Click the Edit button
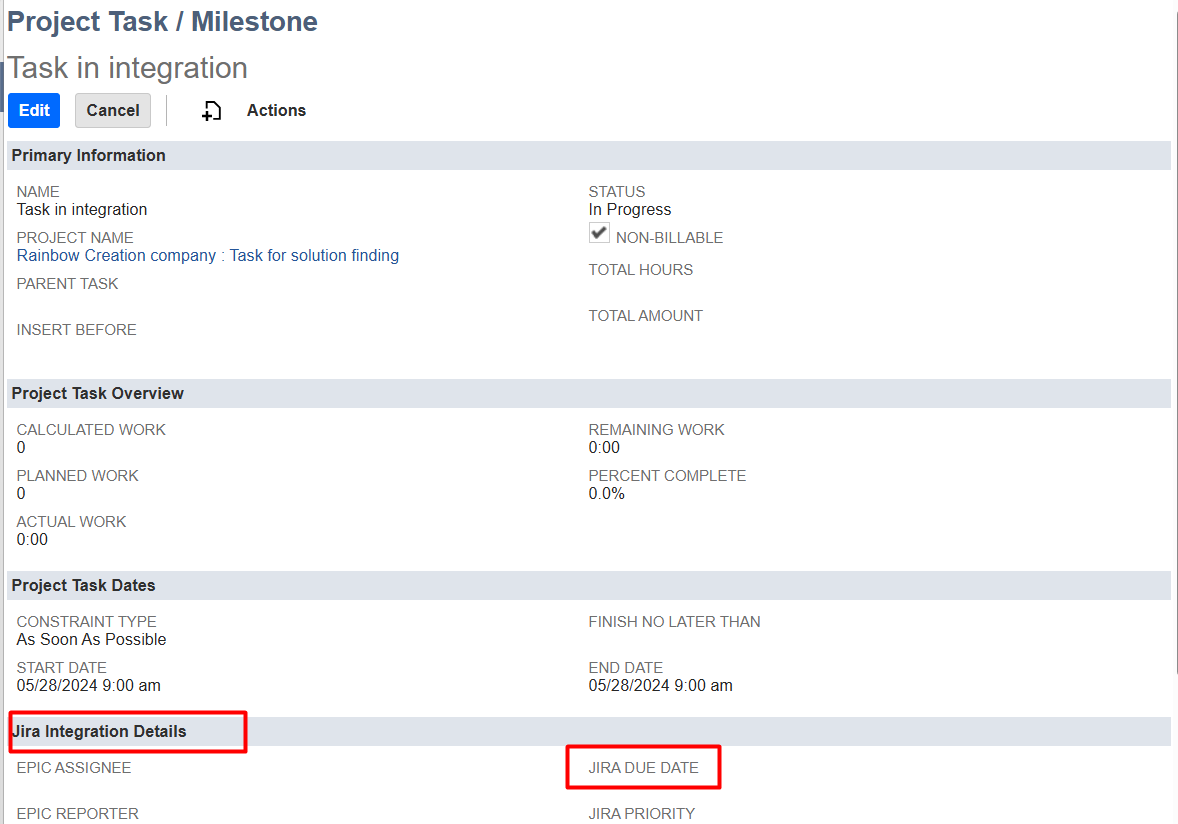Viewport: 1178px width, 824px height. pyautogui.click(x=34, y=111)
